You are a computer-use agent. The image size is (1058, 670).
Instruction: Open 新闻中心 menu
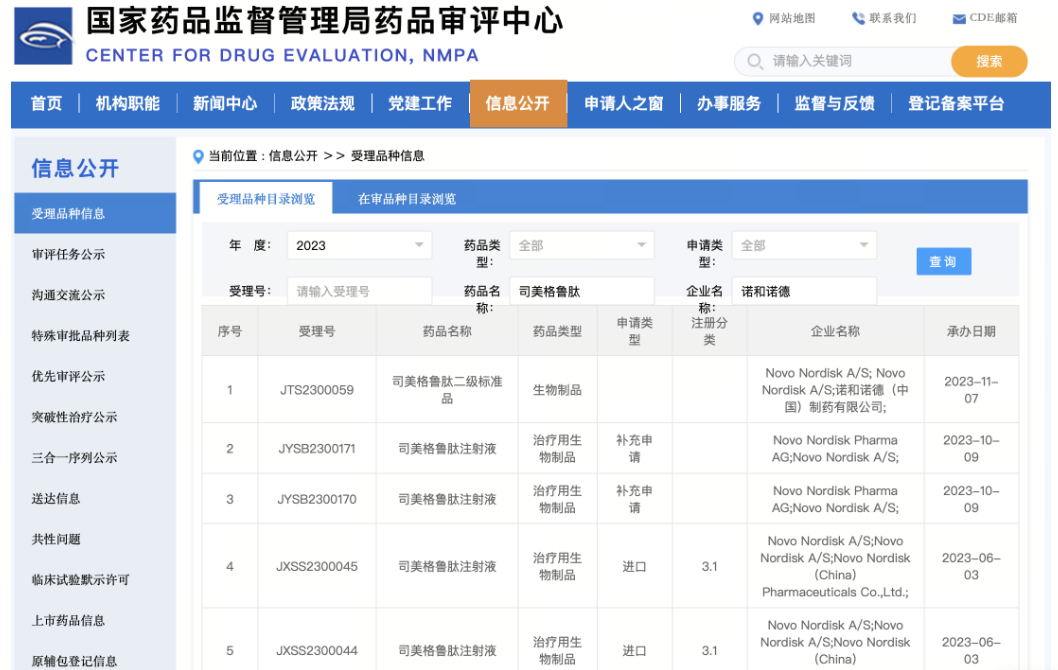pyautogui.click(x=225, y=103)
